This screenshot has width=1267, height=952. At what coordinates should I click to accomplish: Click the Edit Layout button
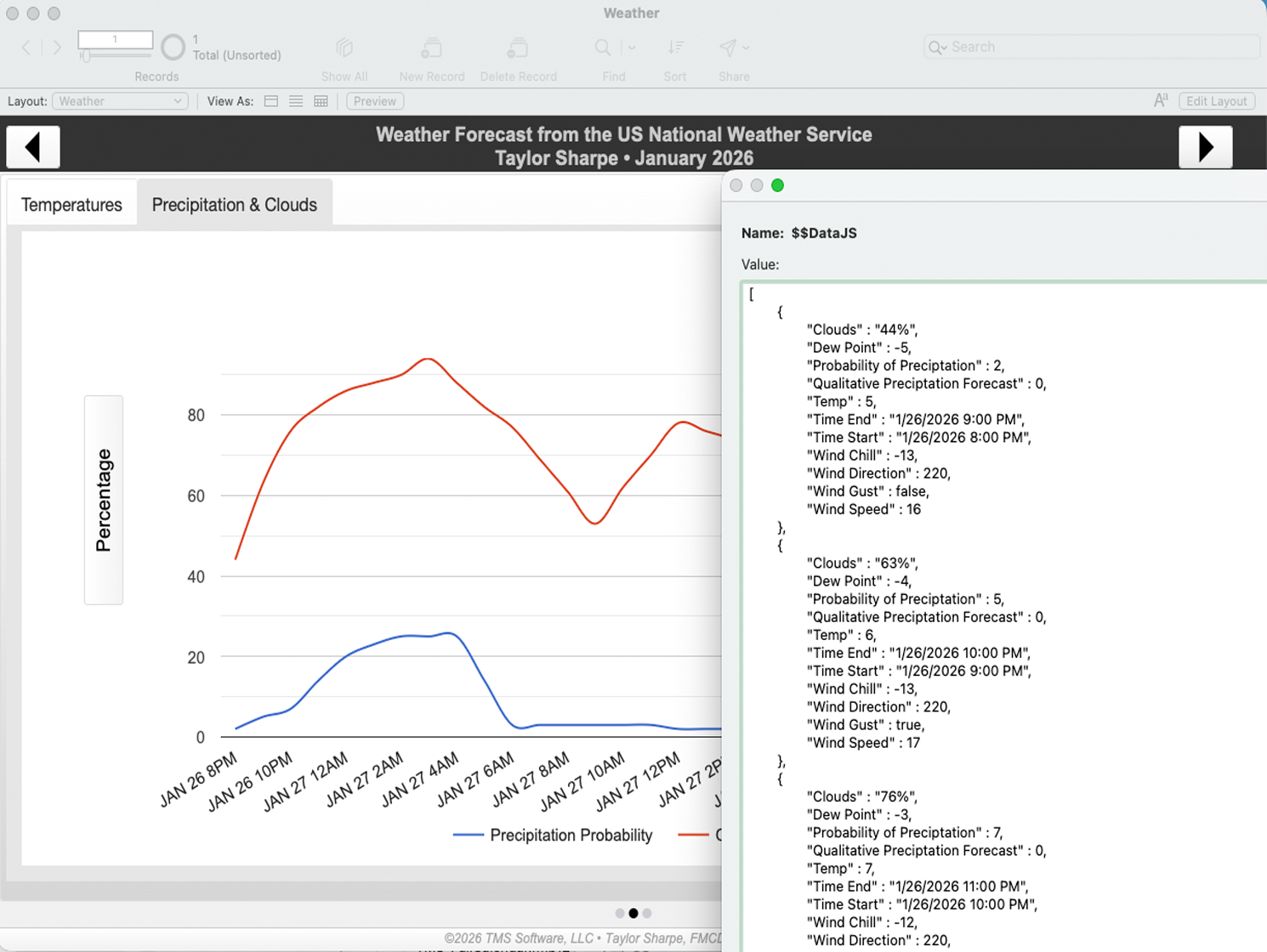point(1216,101)
